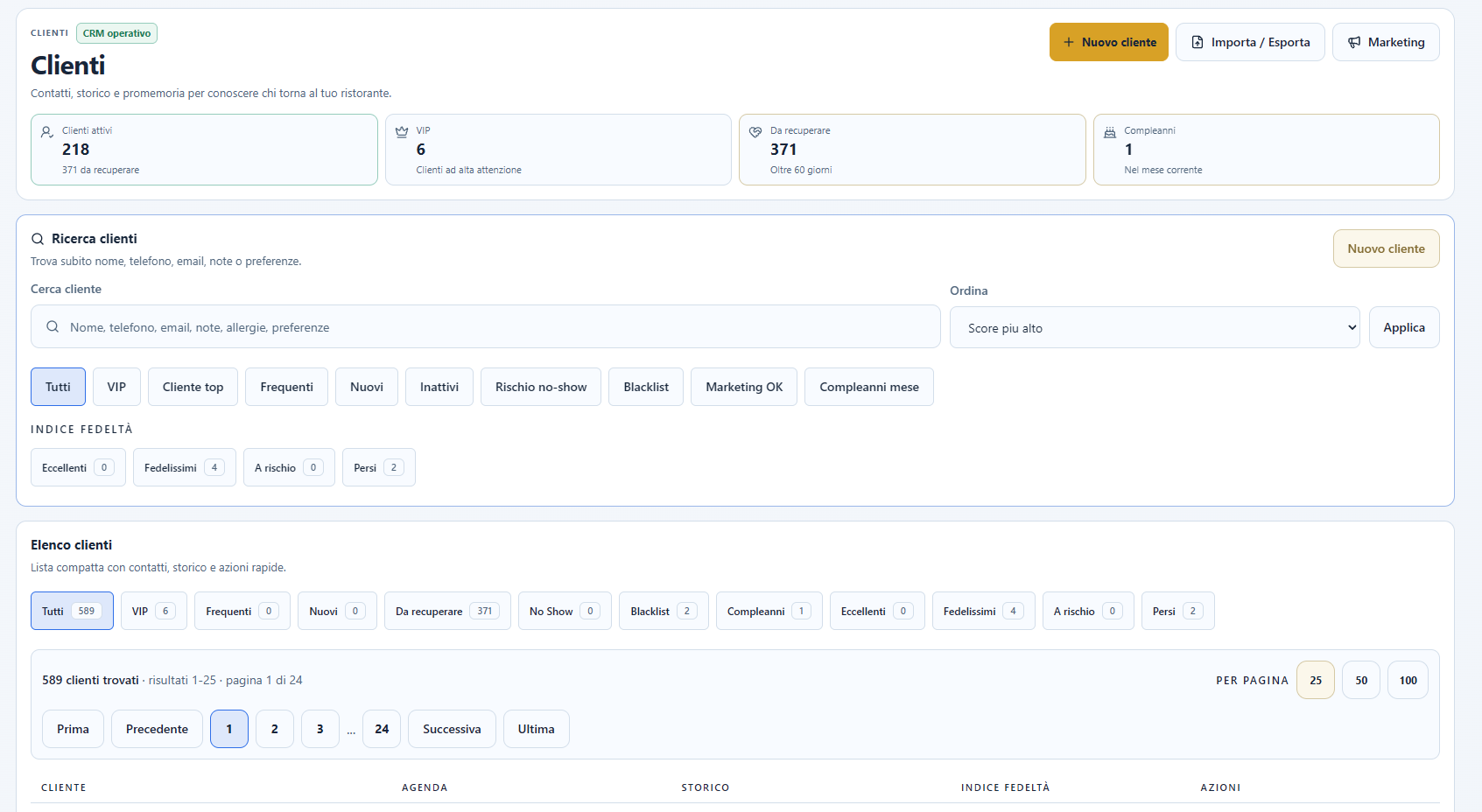Open the Clienti attivi 218 stat card
This screenshot has height=812, width=1482.
click(204, 150)
